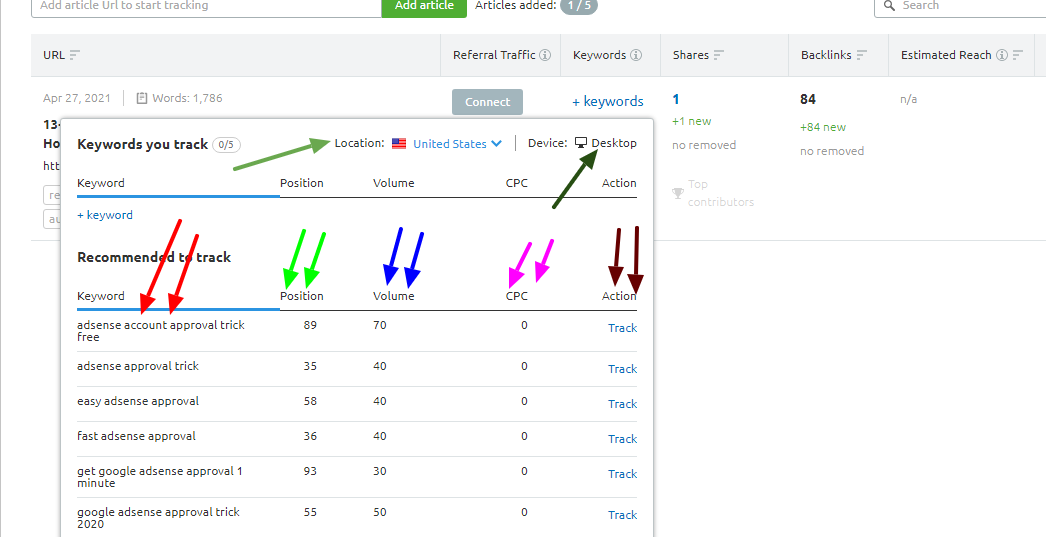Click the Recommended Volume column header

[394, 296]
